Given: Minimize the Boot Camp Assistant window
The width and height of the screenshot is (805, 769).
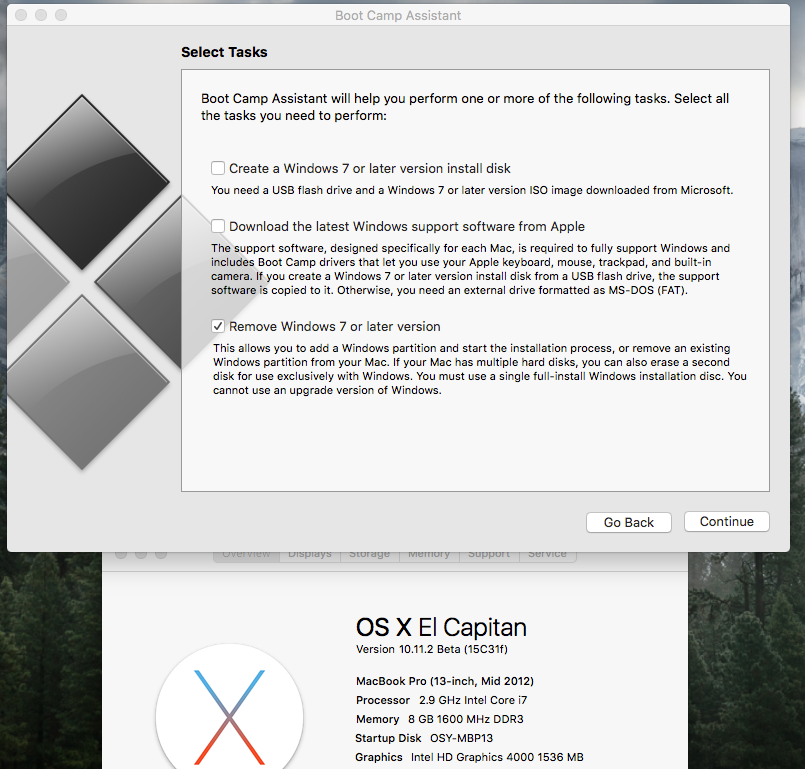Looking at the screenshot, I should [41, 15].
